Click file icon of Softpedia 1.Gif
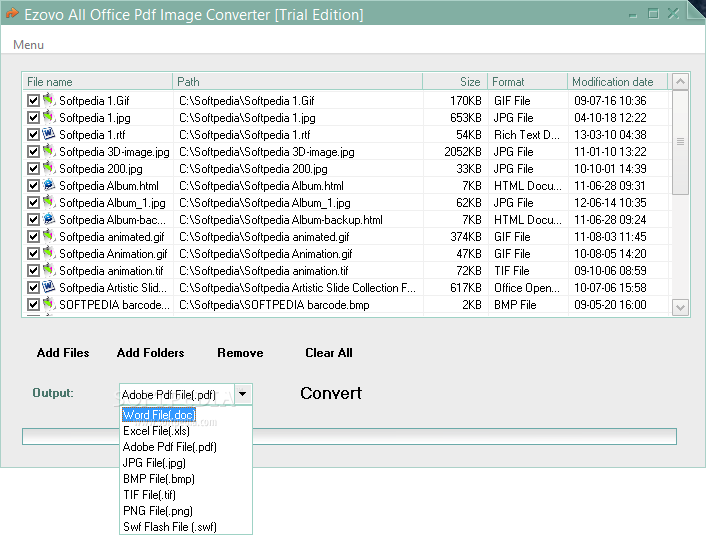Viewport: 706px width, 535px height. pos(49,100)
